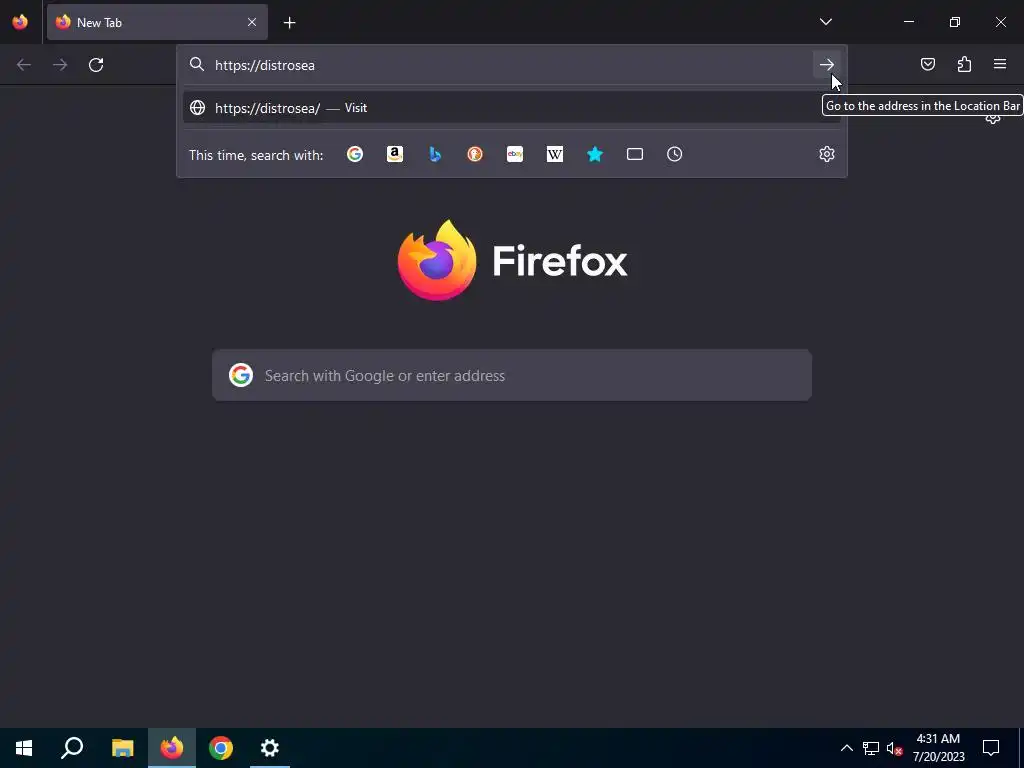Close the New Tab tab
This screenshot has width=1024, height=768.
(x=252, y=22)
